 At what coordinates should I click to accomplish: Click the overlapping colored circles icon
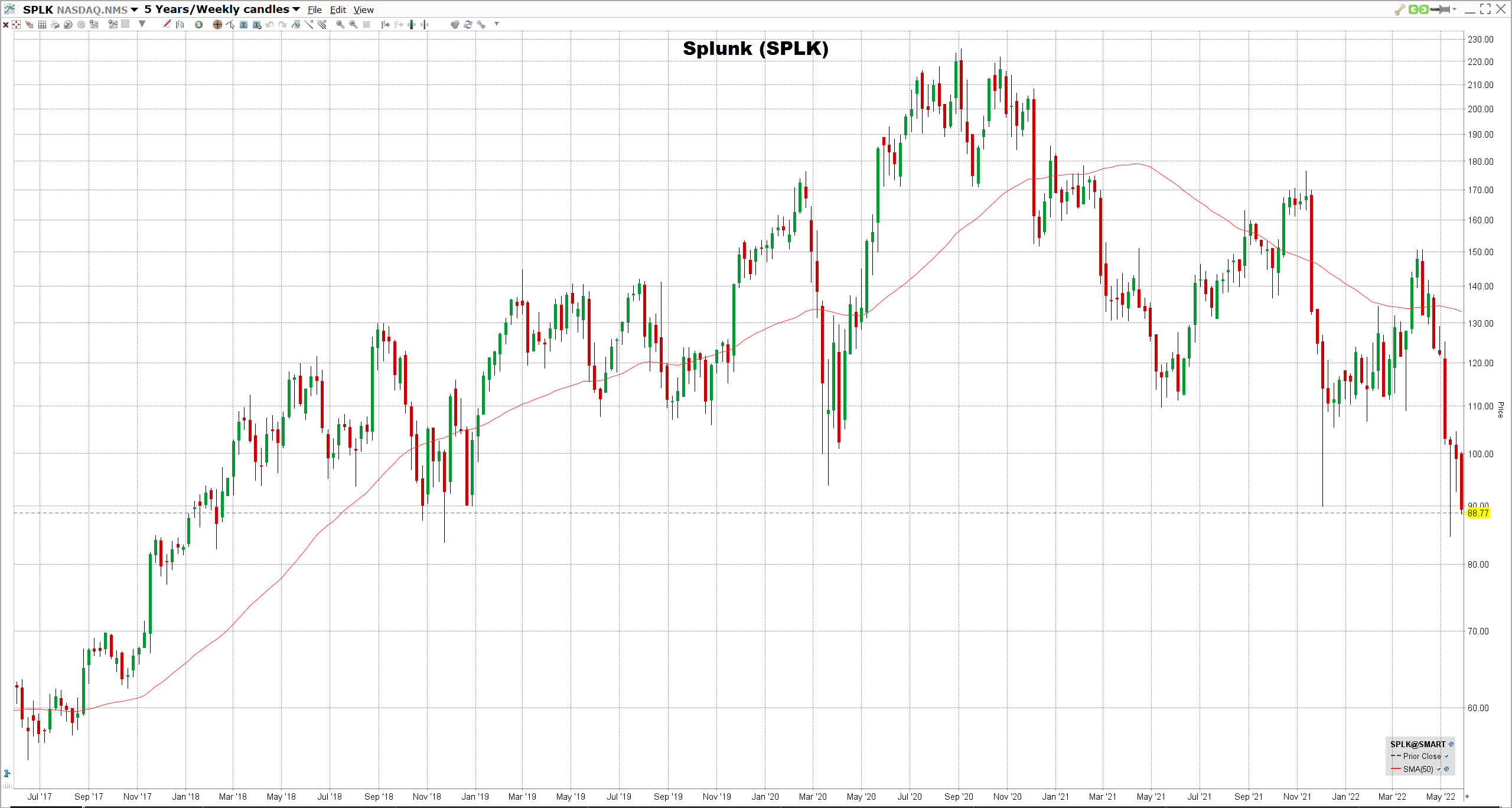point(455,24)
